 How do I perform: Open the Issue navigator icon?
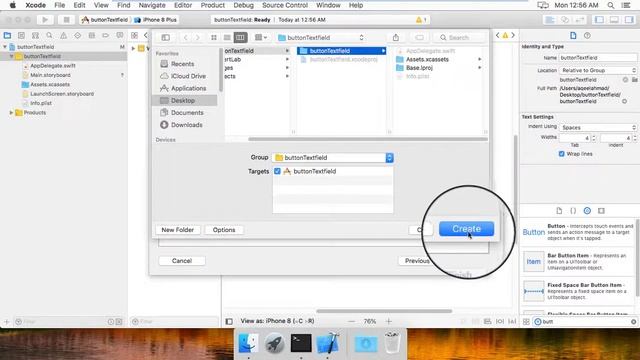(64, 36)
